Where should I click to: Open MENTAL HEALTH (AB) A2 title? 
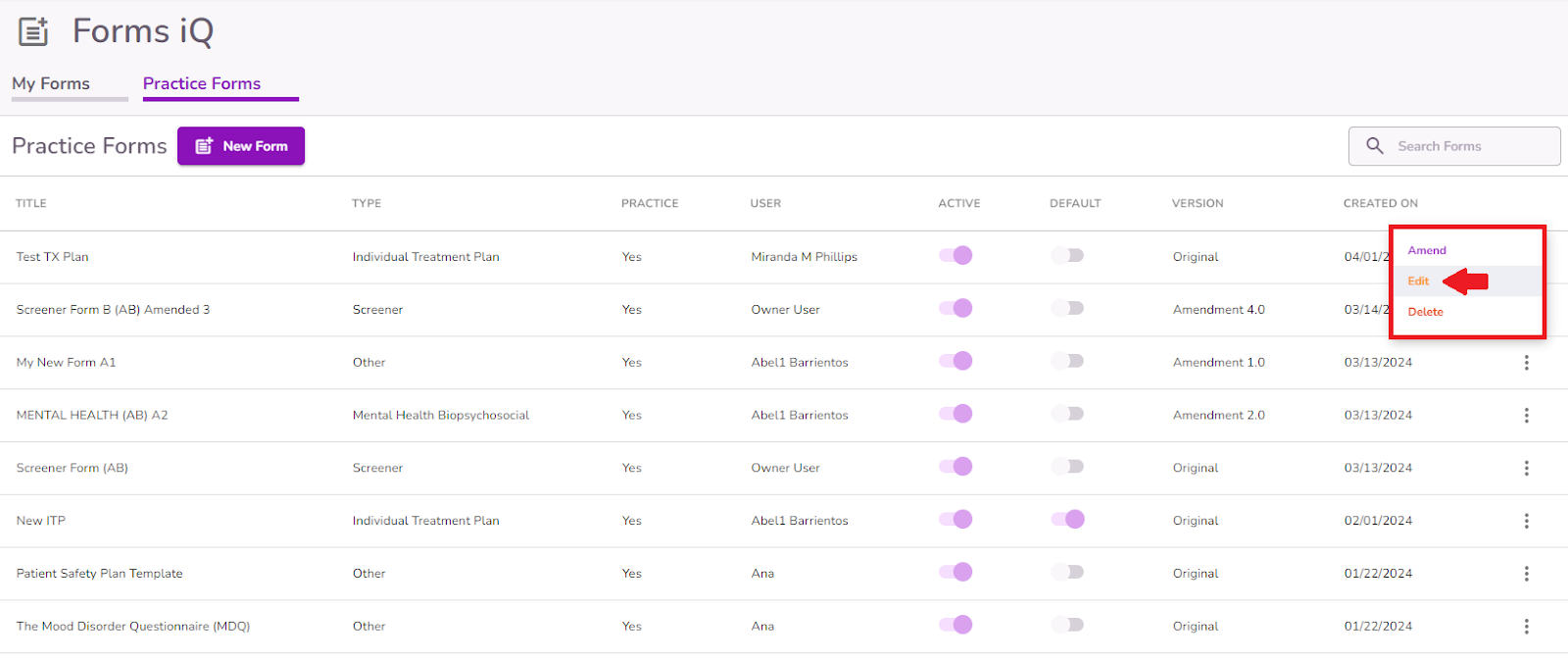(92, 416)
